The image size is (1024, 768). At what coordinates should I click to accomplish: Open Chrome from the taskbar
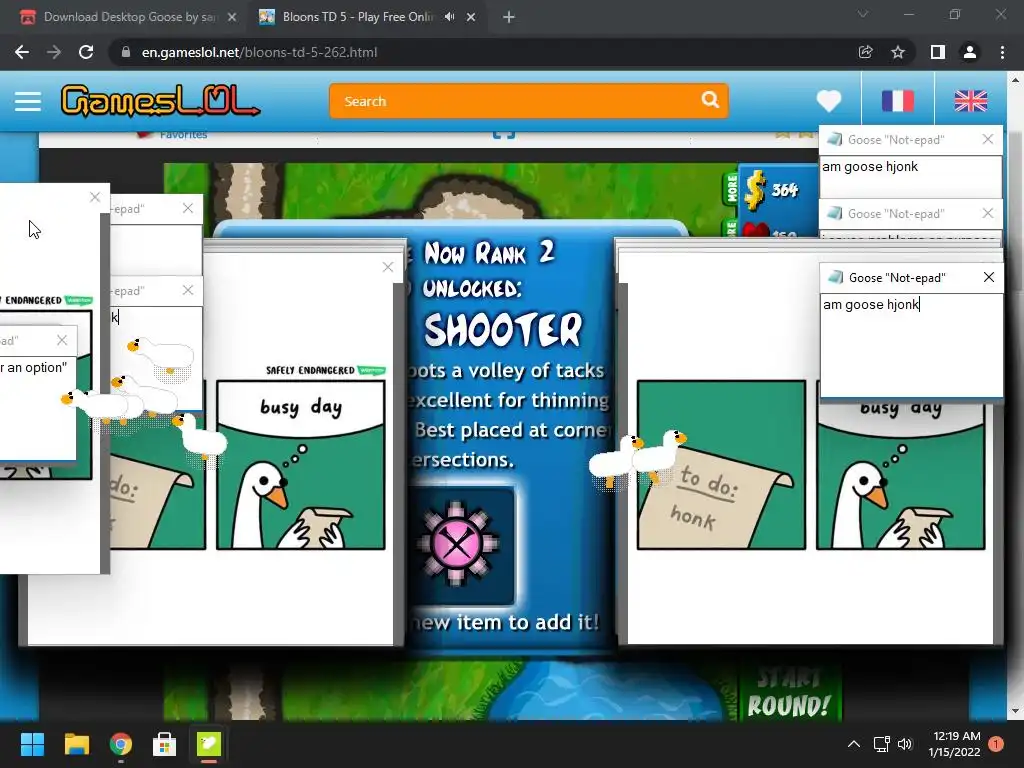point(121,744)
